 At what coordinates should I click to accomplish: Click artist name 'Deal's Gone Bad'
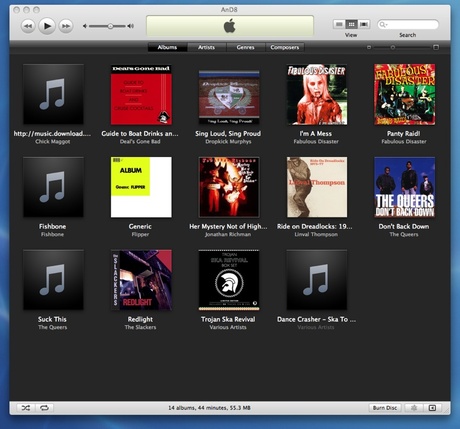pos(140,142)
